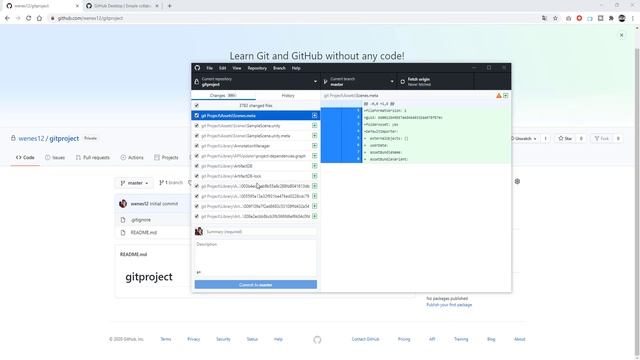Open the Repository menu in GitHub Desktop

257,68
